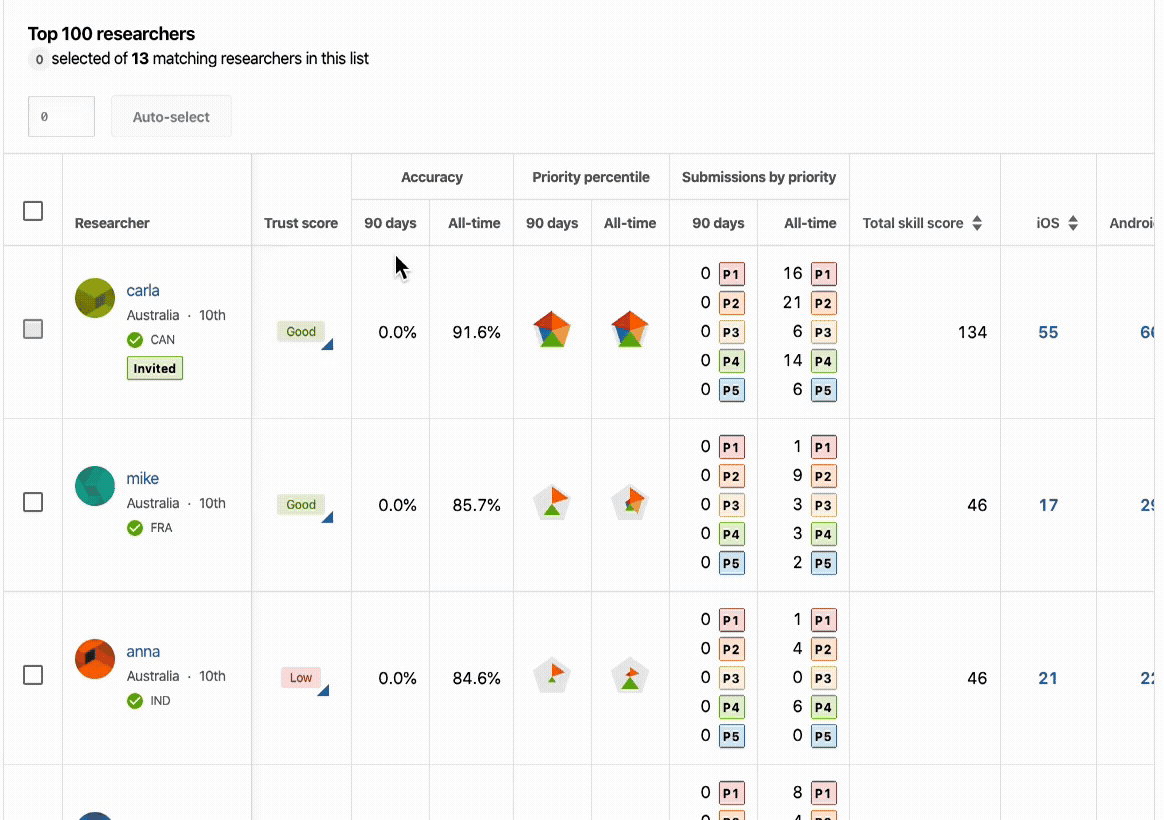The image size is (1164, 820).
Task: Tick the select-all checkbox in table header
Action: pyautogui.click(x=33, y=211)
